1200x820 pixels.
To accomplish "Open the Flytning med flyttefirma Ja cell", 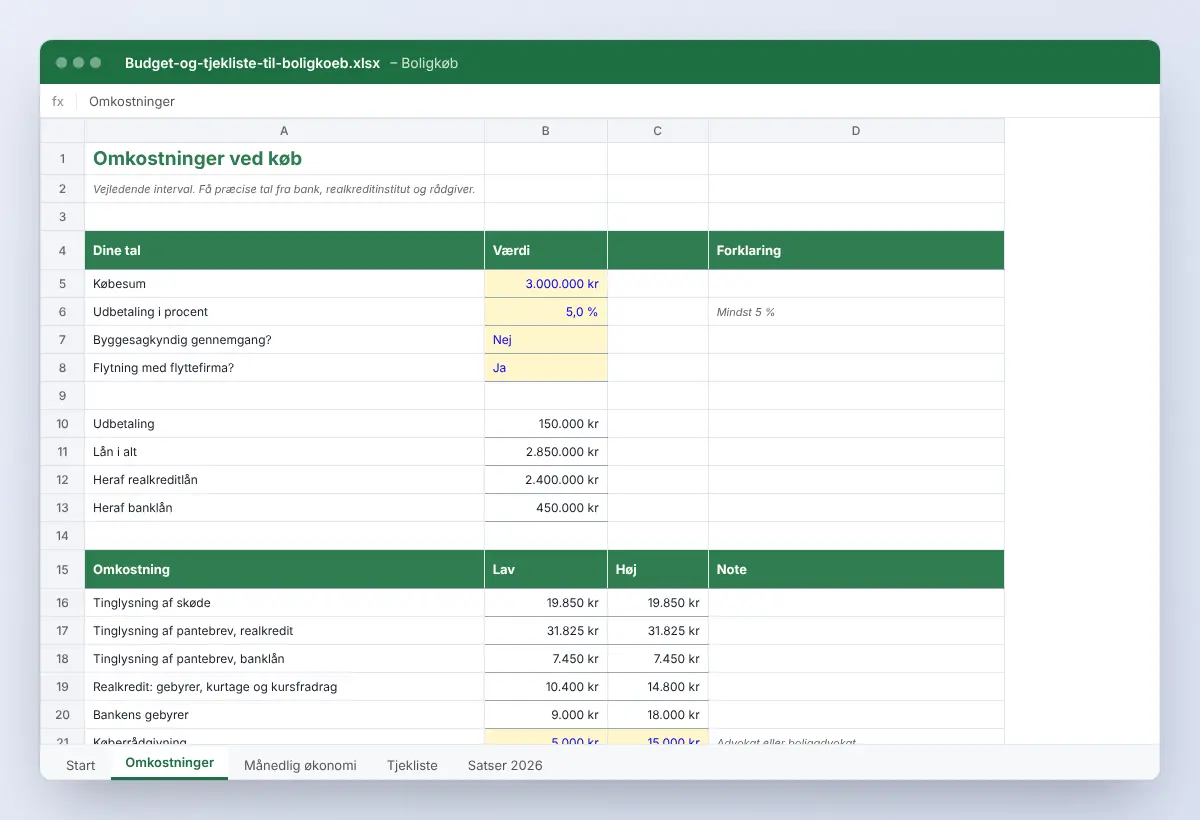I will (x=546, y=368).
